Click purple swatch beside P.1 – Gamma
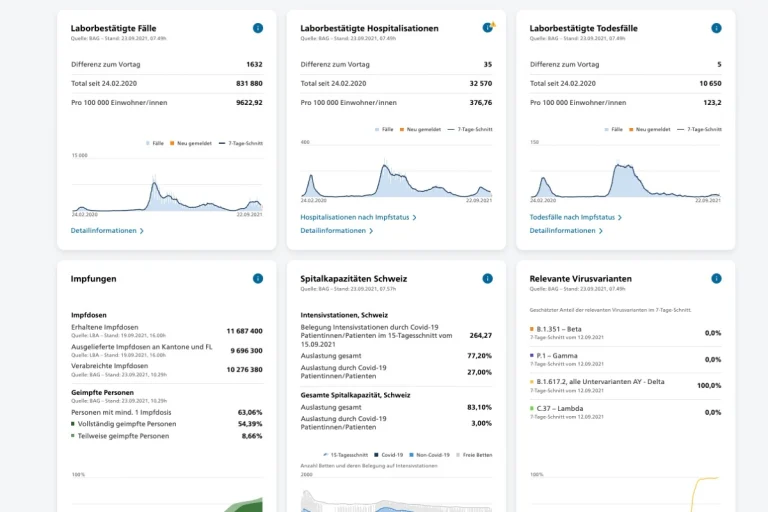The height and width of the screenshot is (512, 768). click(x=532, y=355)
